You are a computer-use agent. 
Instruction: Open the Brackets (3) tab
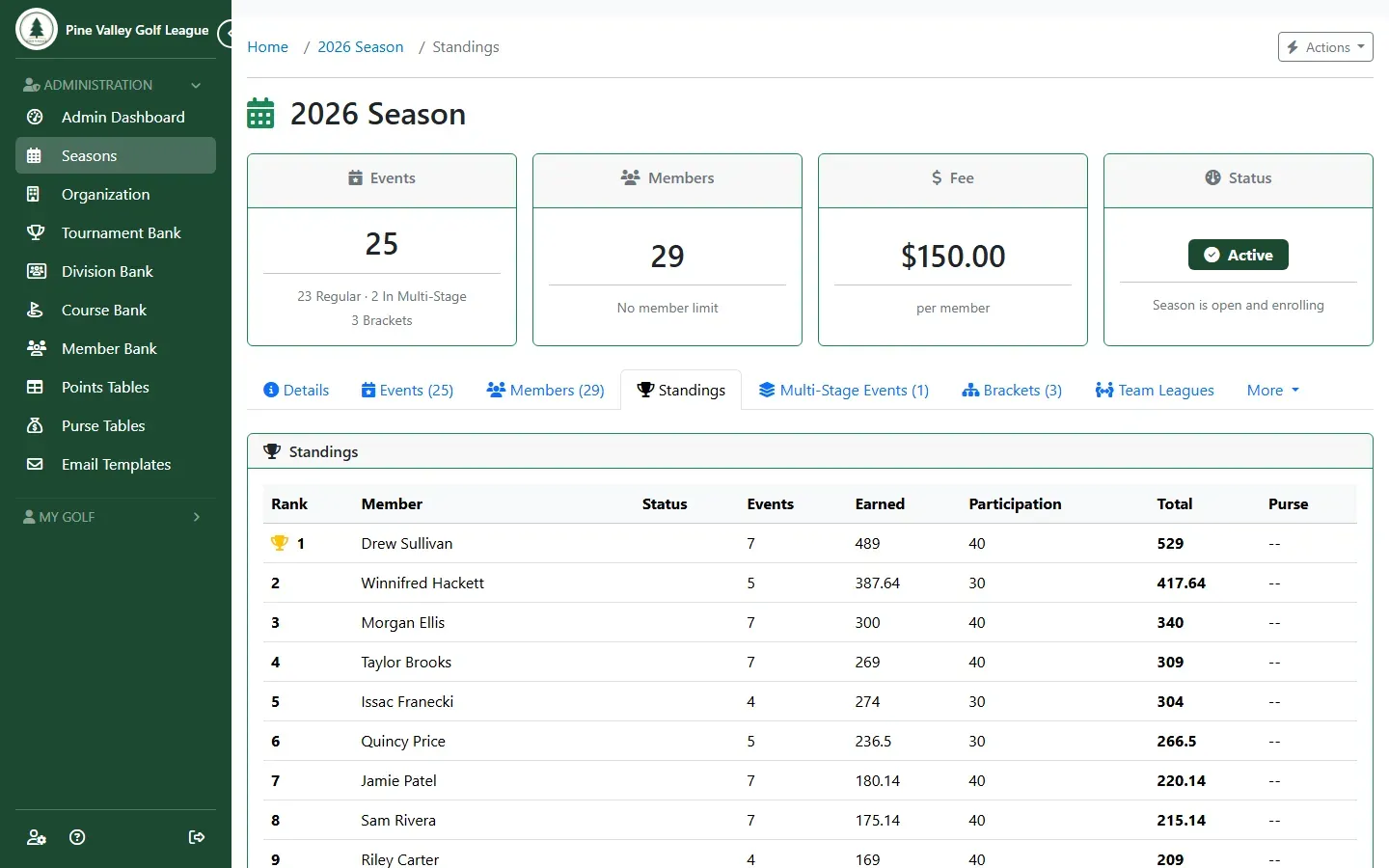pyautogui.click(x=1012, y=391)
